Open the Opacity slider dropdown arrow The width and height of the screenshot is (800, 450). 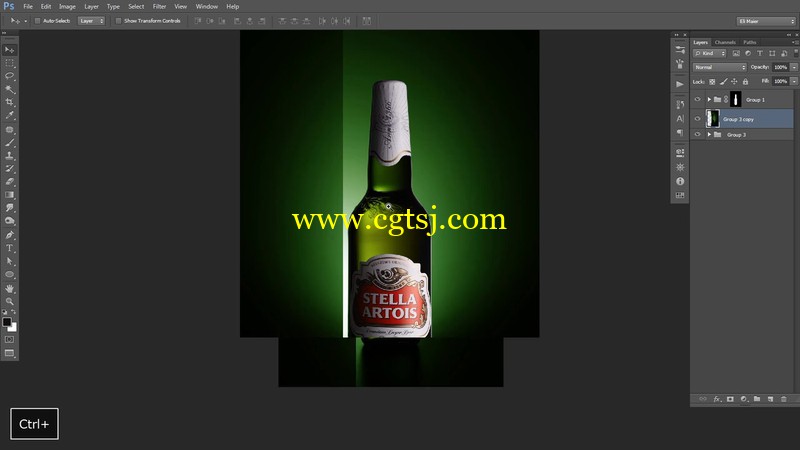794,67
